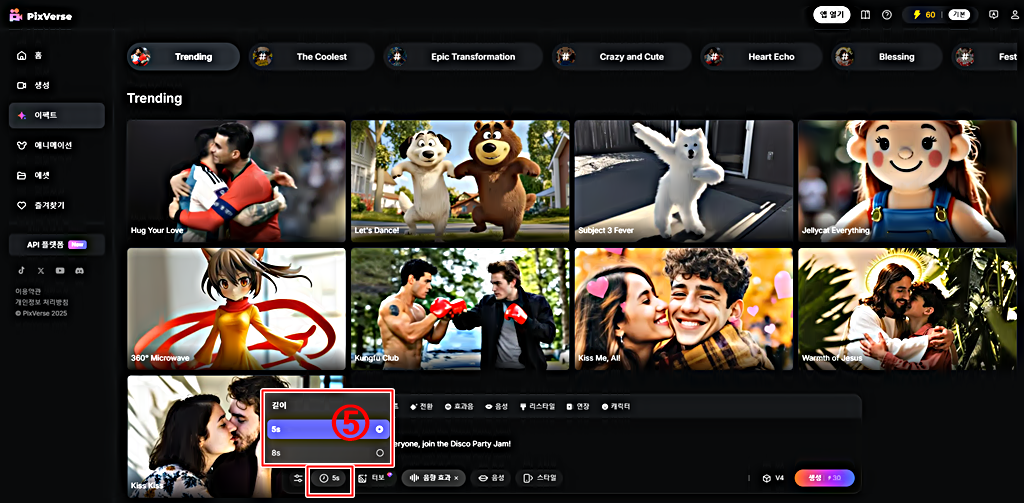Switch to the 연장 tab above the prompt

(x=579, y=406)
